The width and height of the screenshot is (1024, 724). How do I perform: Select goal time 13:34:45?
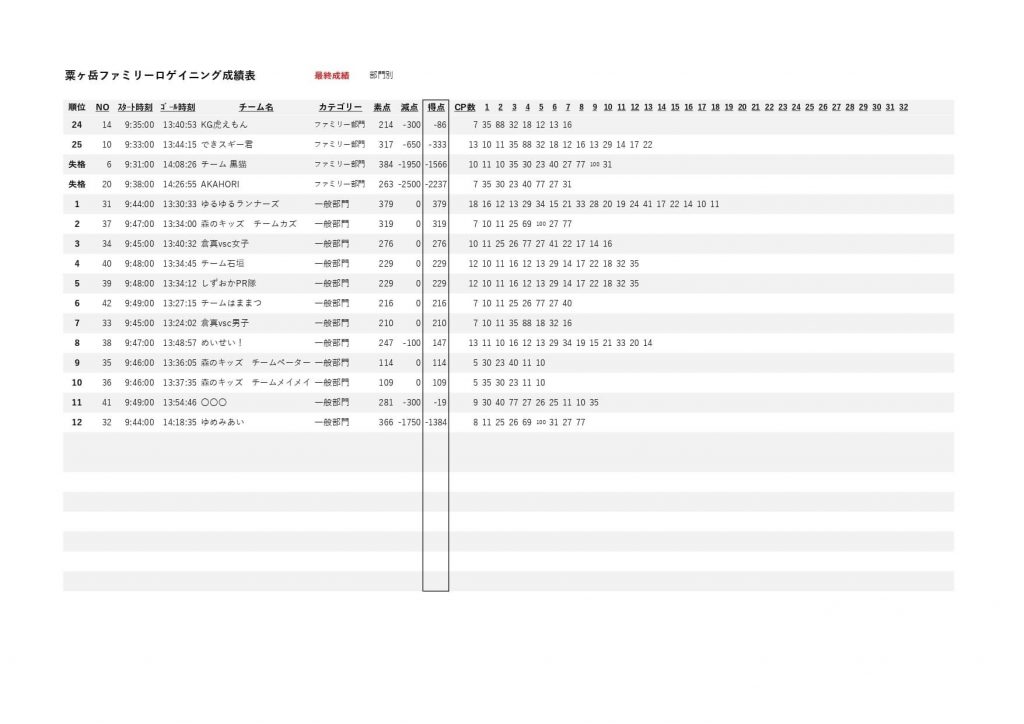[x=180, y=264]
